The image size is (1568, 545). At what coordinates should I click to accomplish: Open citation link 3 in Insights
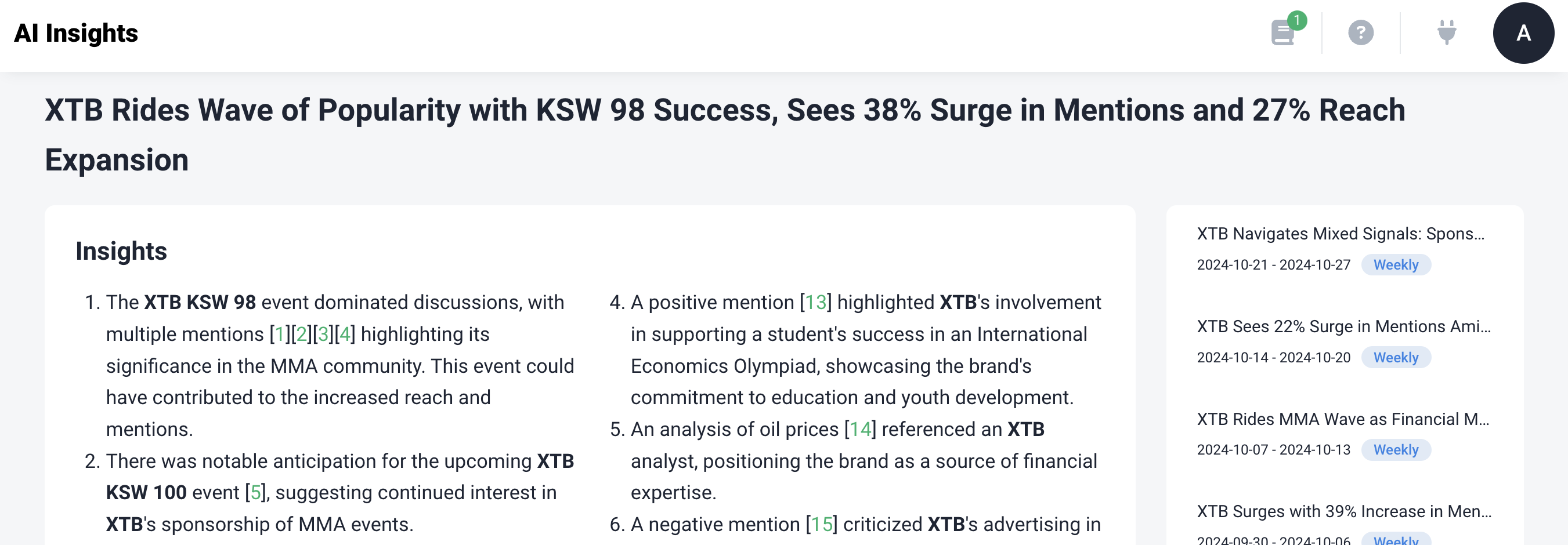[323, 334]
